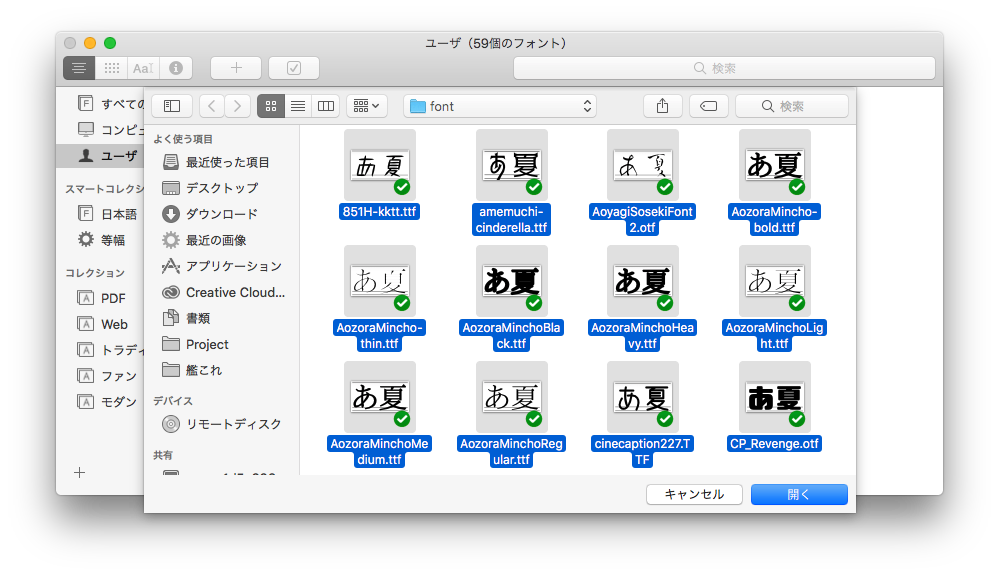Click the share button in dialog

[x=663, y=106]
